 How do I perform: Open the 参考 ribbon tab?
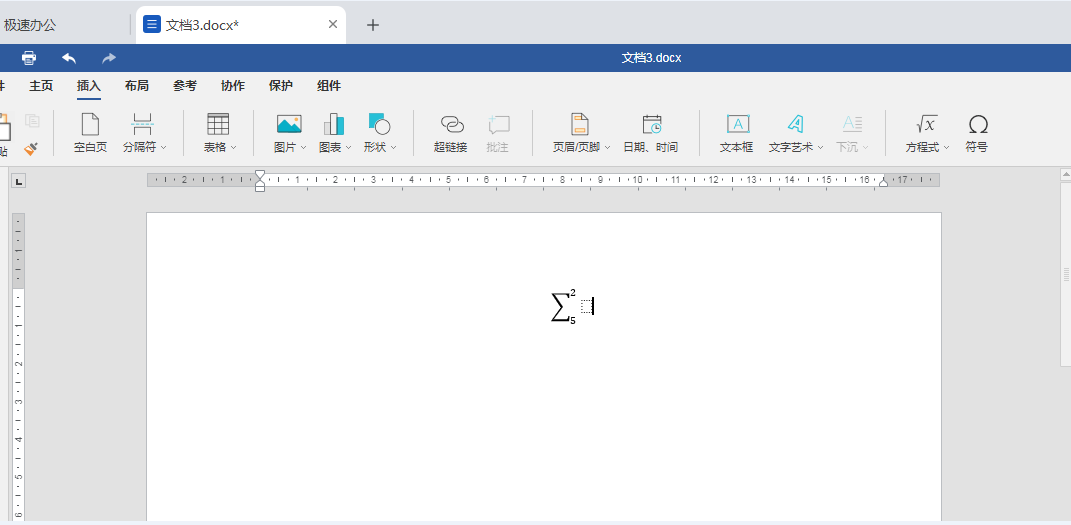coord(184,86)
